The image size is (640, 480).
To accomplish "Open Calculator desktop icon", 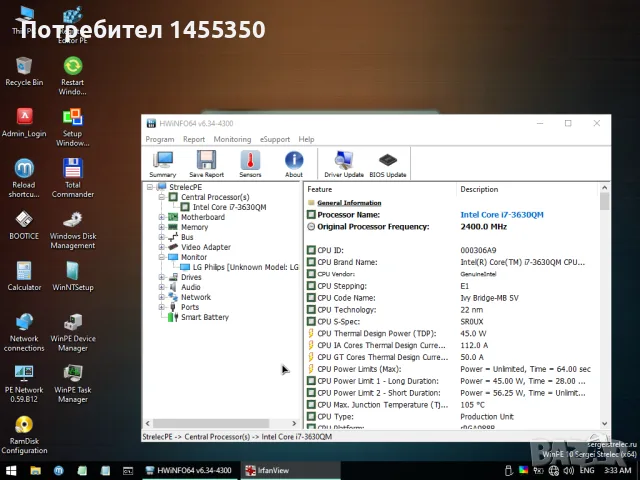I will click(24, 276).
